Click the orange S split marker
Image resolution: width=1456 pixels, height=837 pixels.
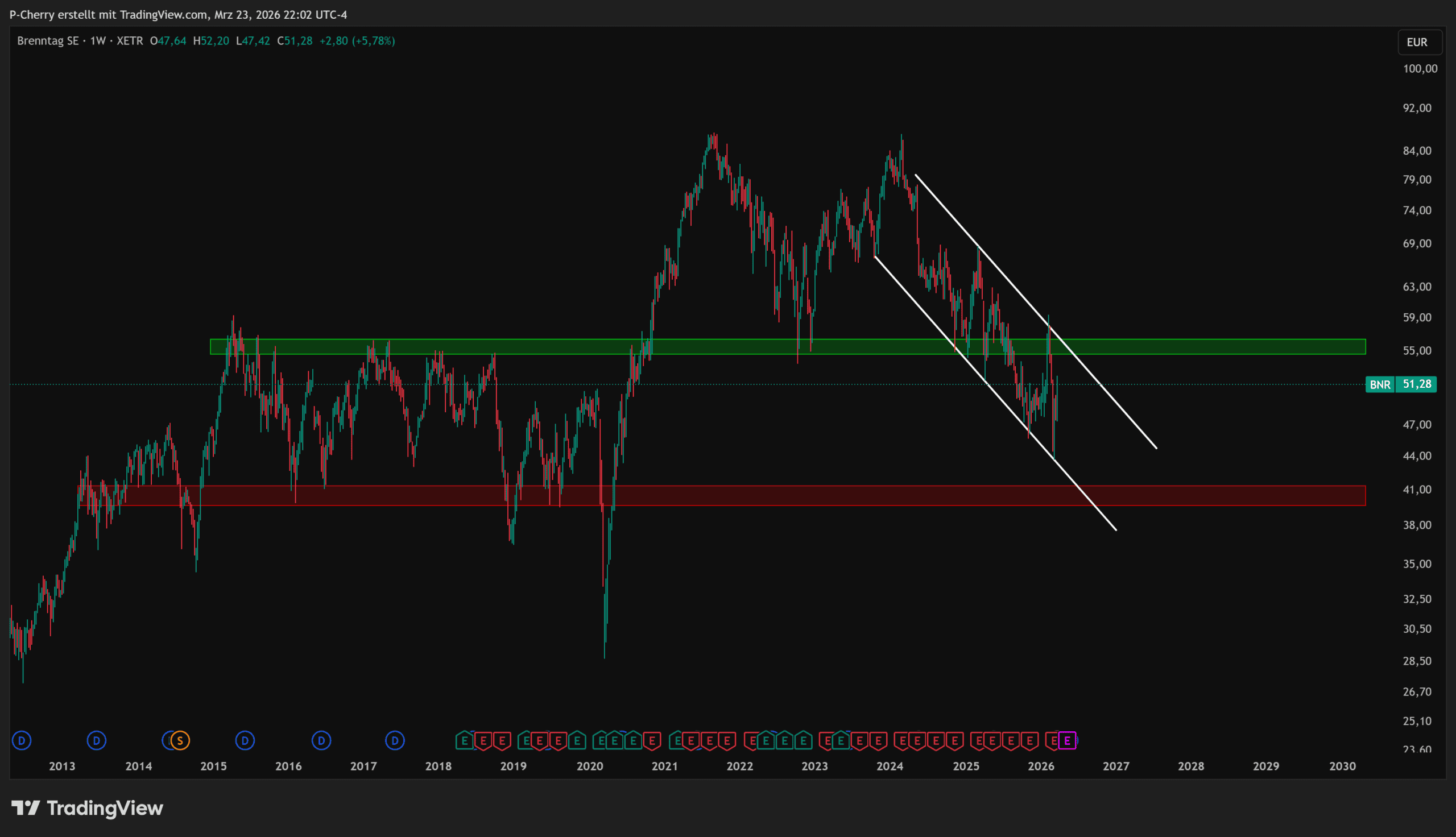(180, 740)
